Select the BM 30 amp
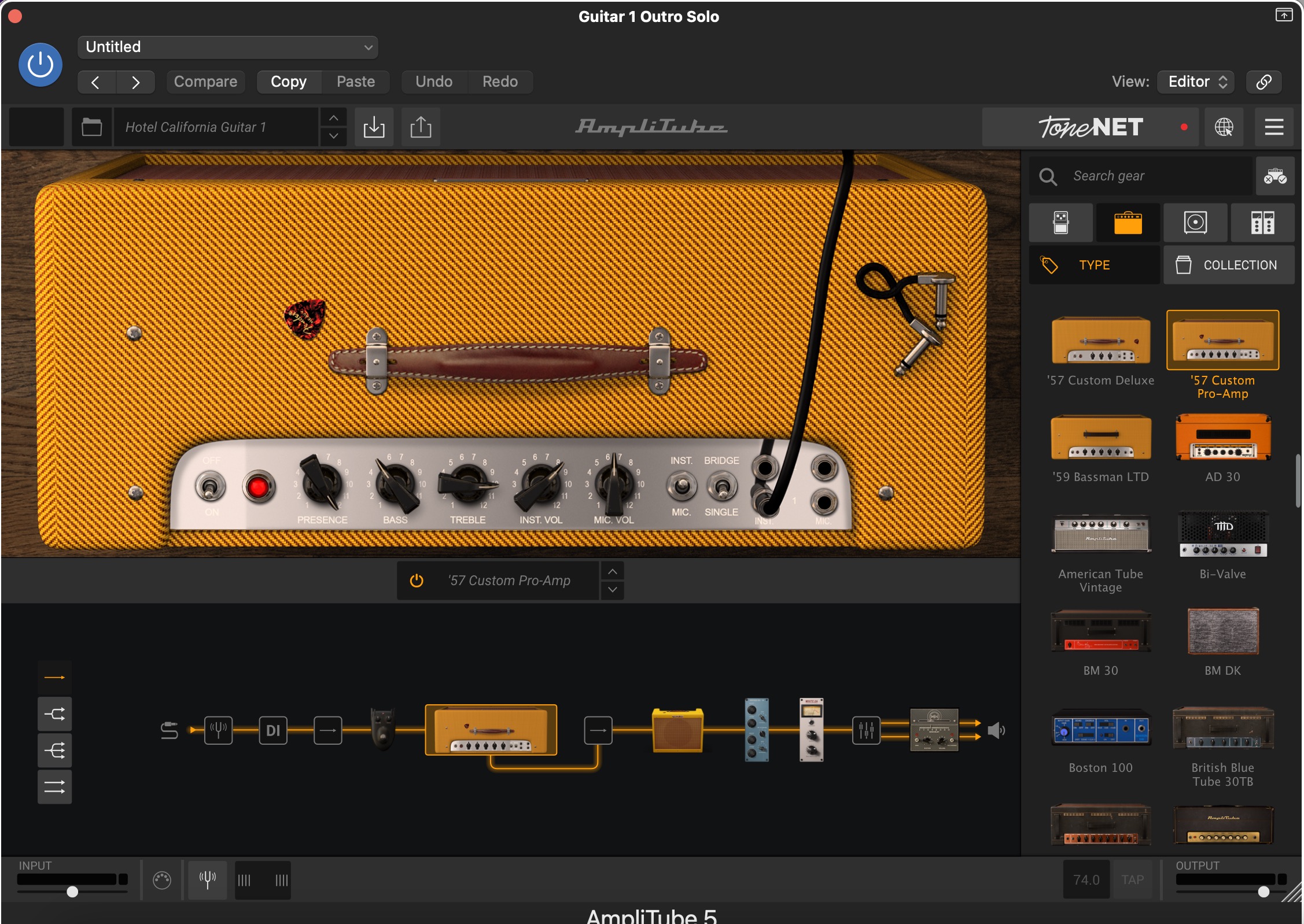Image resolution: width=1304 pixels, height=924 pixels. point(1100,631)
